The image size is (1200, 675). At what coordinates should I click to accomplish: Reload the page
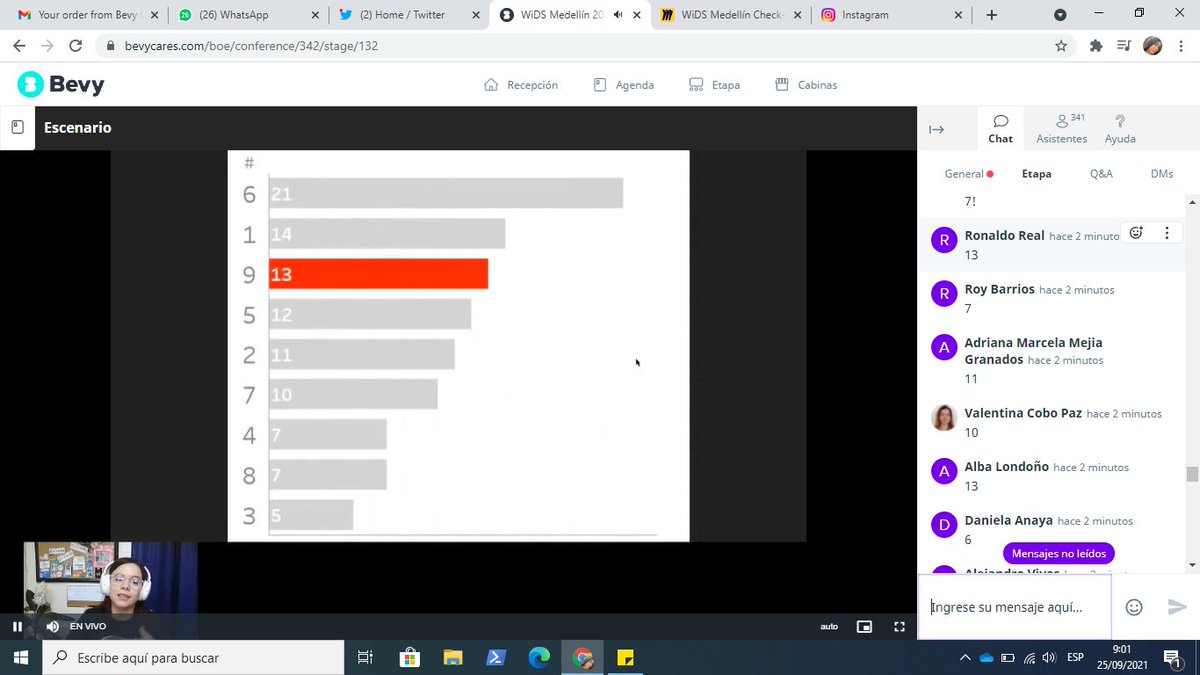76,46
